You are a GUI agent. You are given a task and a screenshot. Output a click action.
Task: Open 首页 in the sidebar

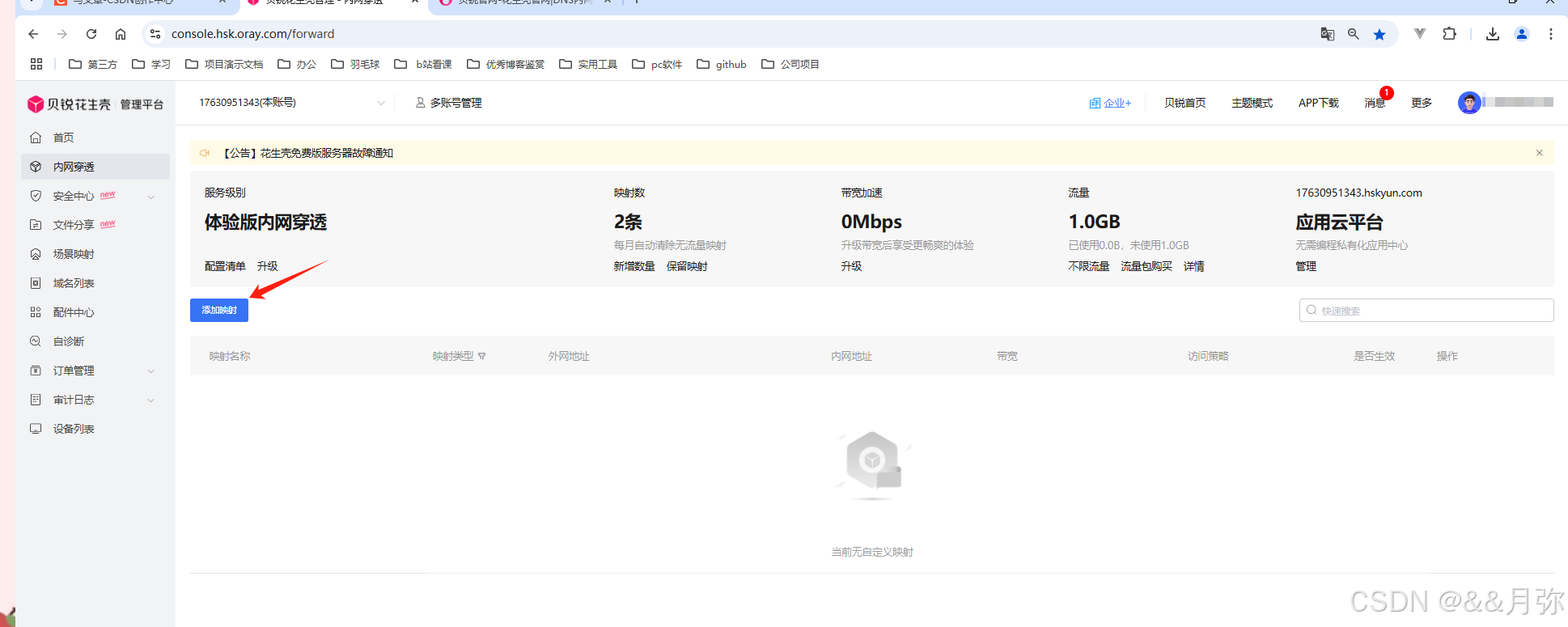[63, 138]
